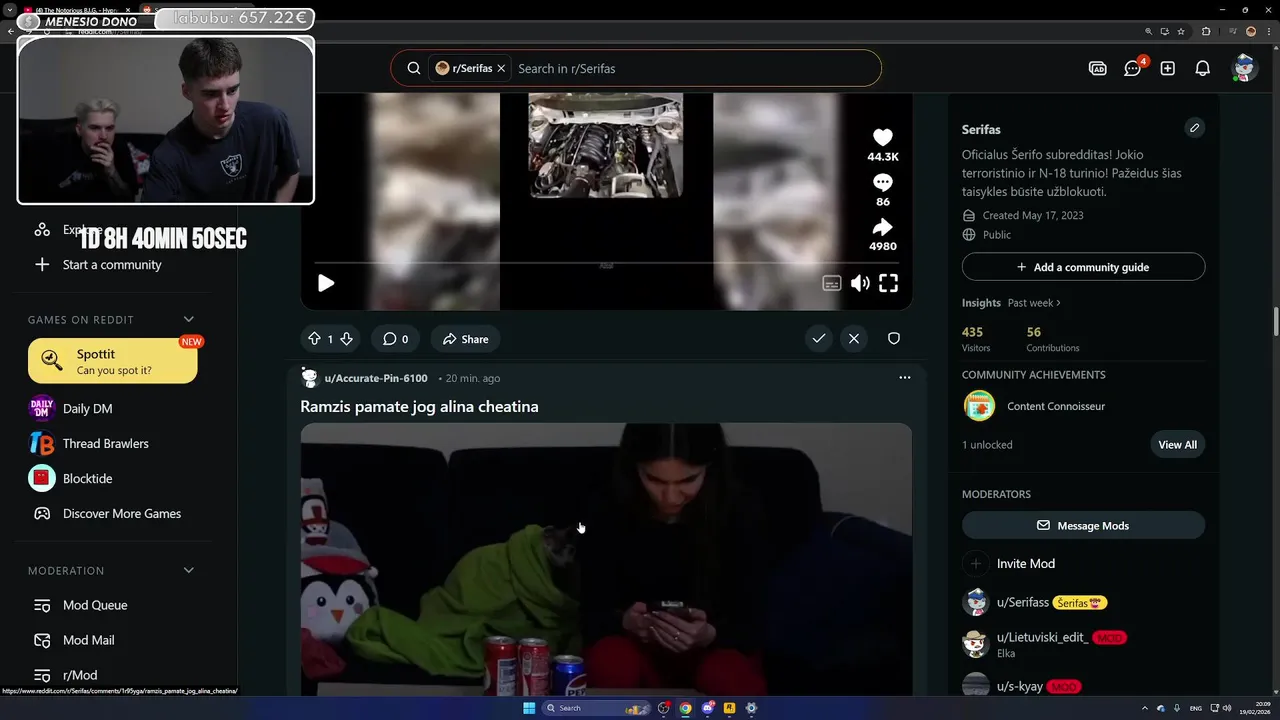1280x720 pixels.
Task: Toggle video captions icon
Action: [832, 283]
